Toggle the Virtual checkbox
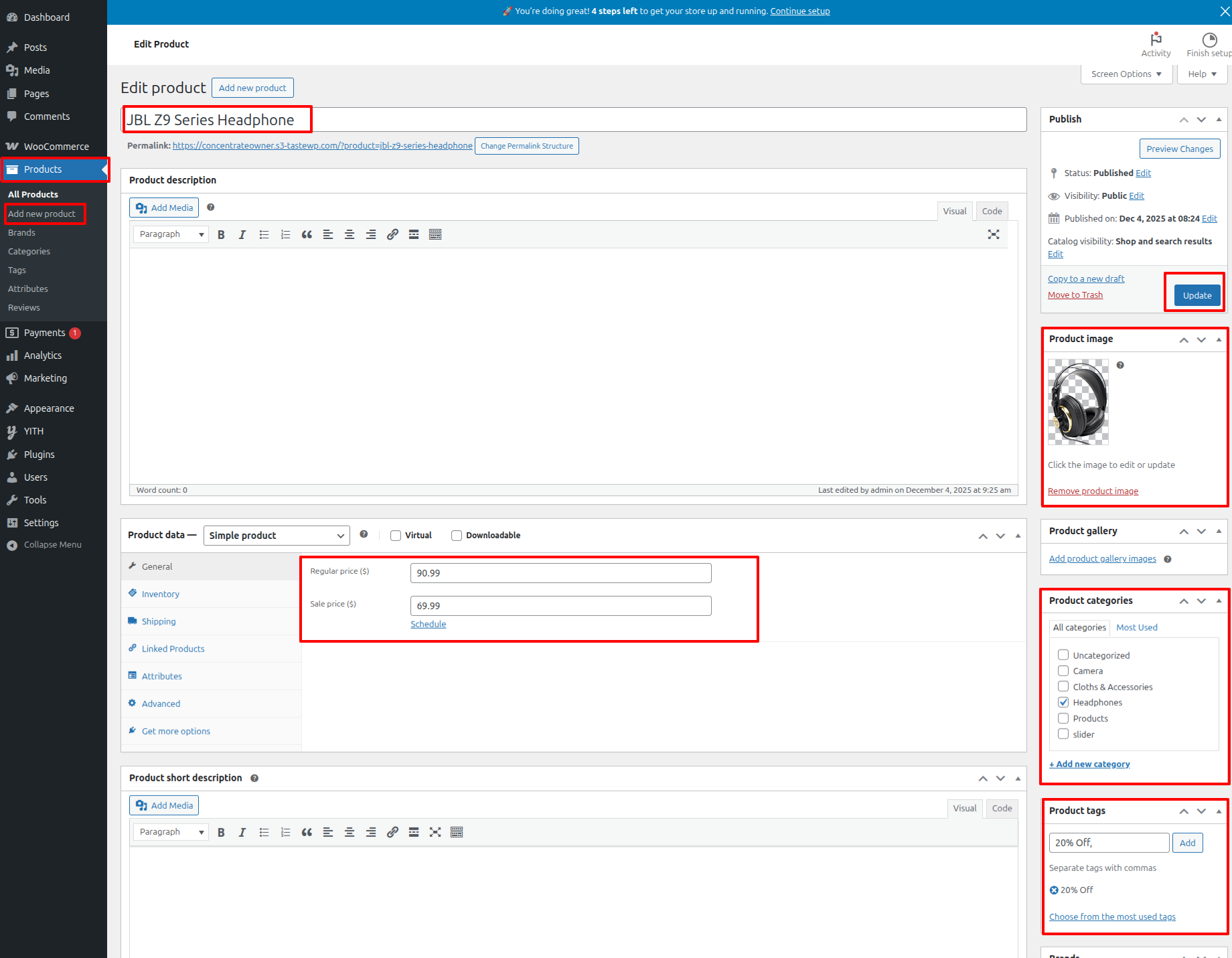This screenshot has width=1232, height=958. coord(396,536)
